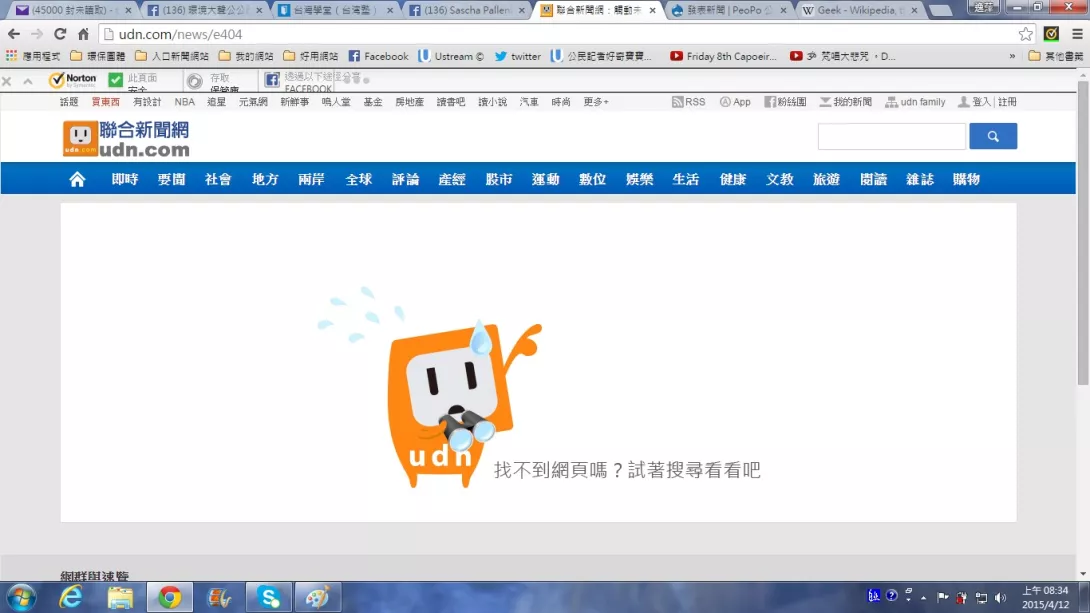Screen dimensions: 1090x613
Task: Show hidden bookmarks with the » chevron
Action: [x=1012, y=56]
